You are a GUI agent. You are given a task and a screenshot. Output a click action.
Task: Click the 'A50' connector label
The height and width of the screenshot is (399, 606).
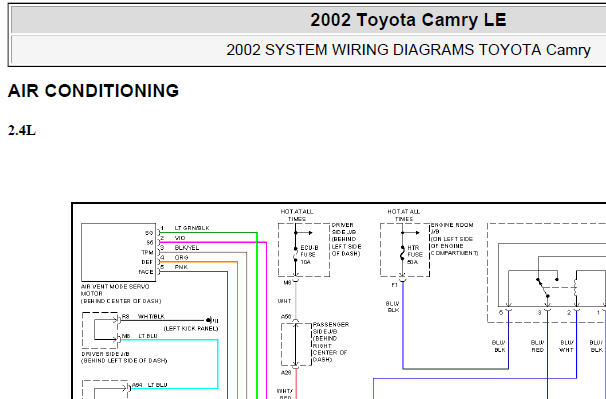(x=286, y=317)
